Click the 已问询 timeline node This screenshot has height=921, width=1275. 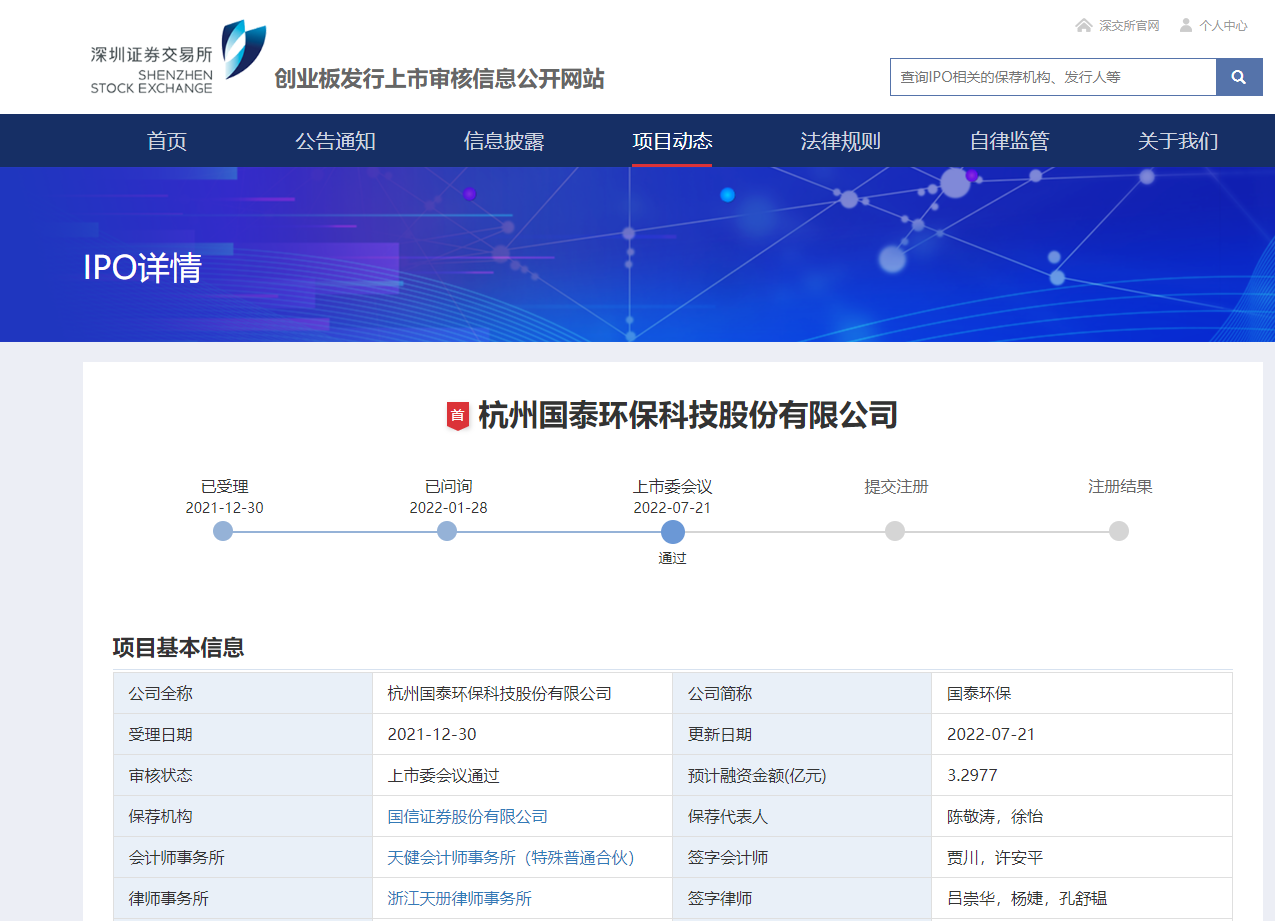447,531
